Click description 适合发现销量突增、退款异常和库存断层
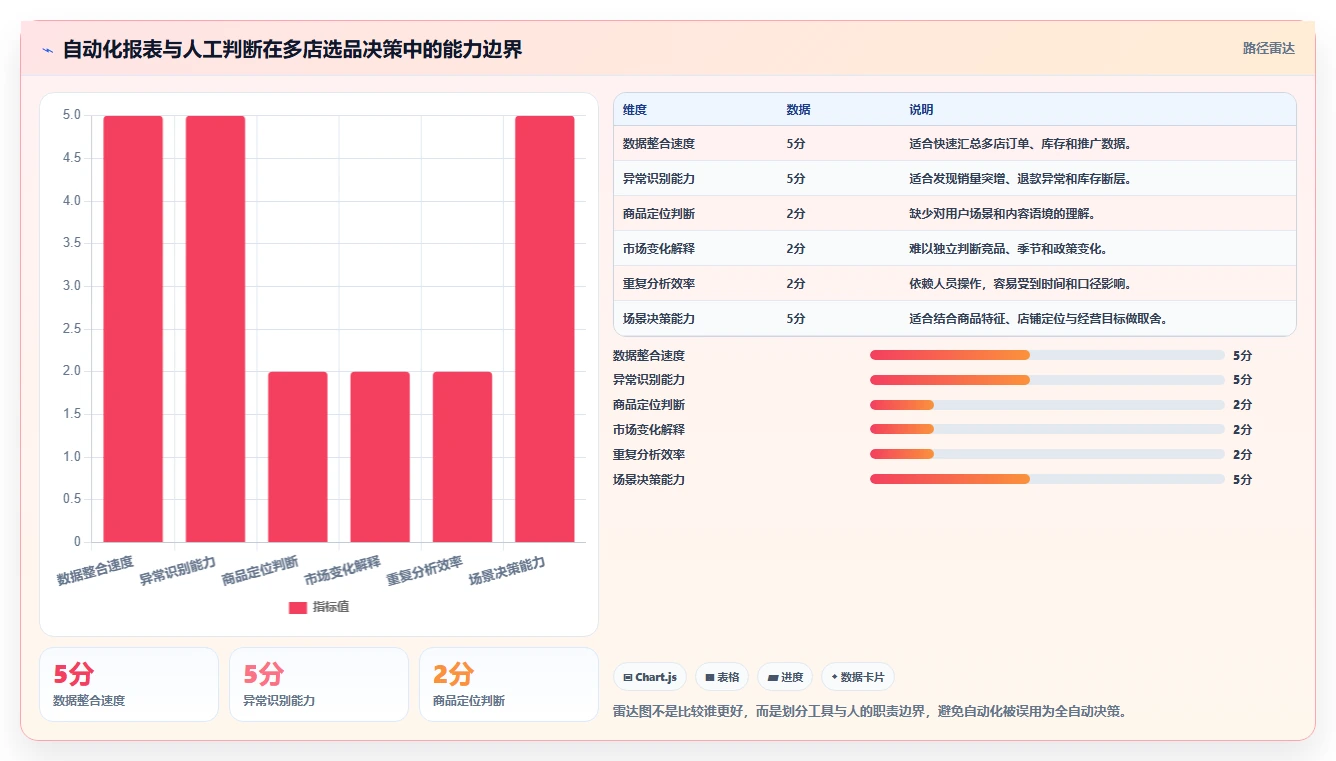Image resolution: width=1336 pixels, height=761 pixels. coord(1021,179)
